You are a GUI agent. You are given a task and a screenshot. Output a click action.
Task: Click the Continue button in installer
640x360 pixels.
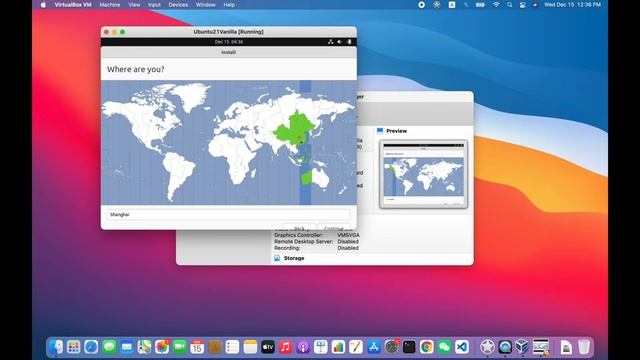334,228
